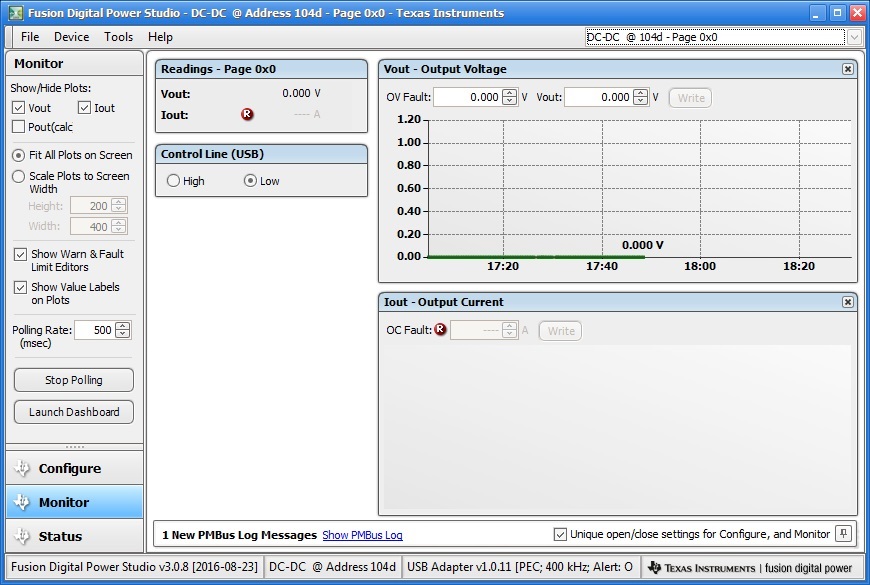Viewport: 870px width, 585px height.
Task: Click the Fusion app icon in title bar
Action: (x=16, y=13)
